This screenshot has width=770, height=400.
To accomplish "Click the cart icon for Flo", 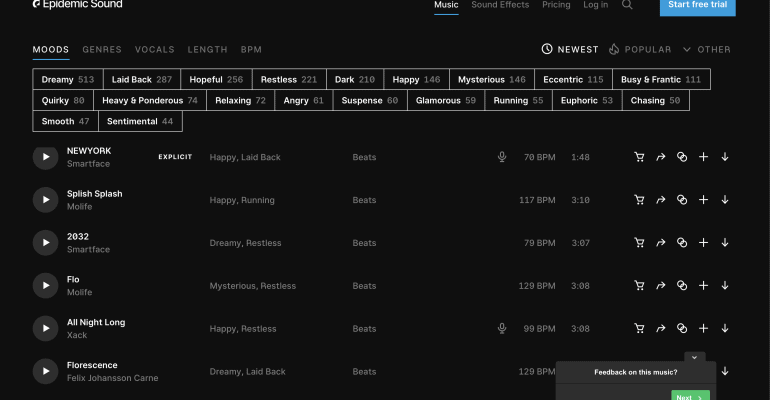I will point(639,286).
